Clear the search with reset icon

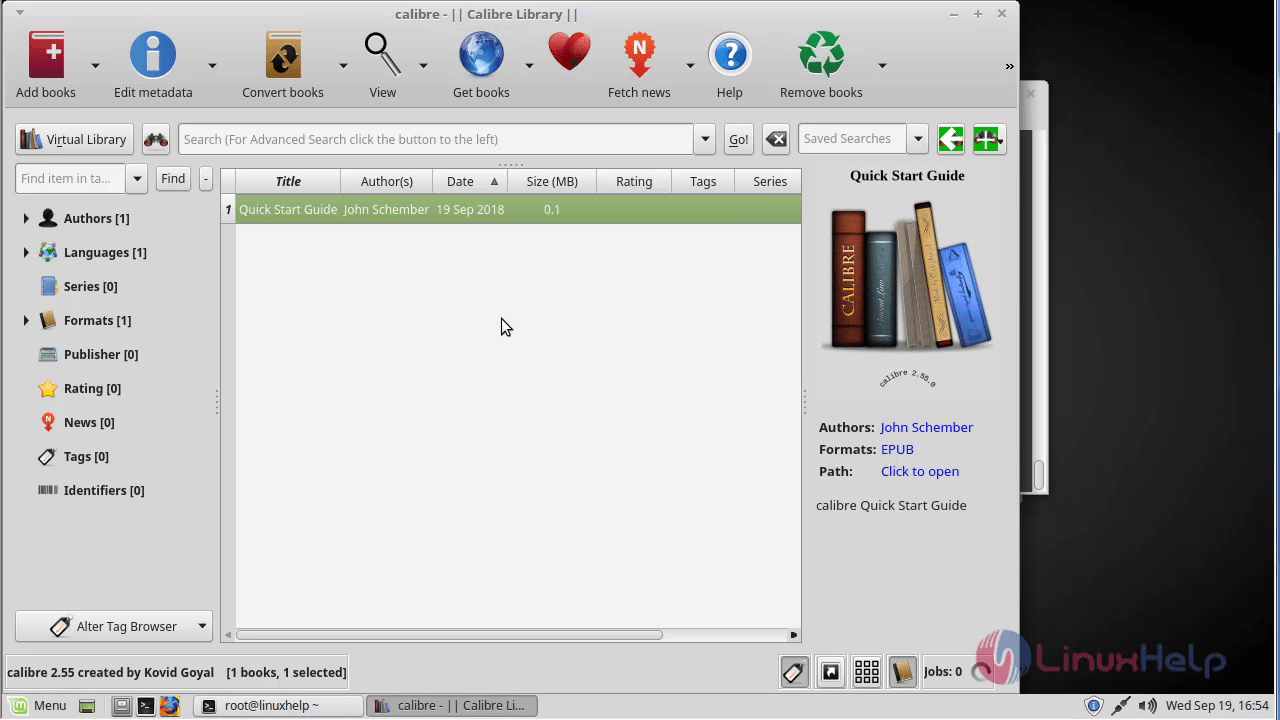click(776, 139)
